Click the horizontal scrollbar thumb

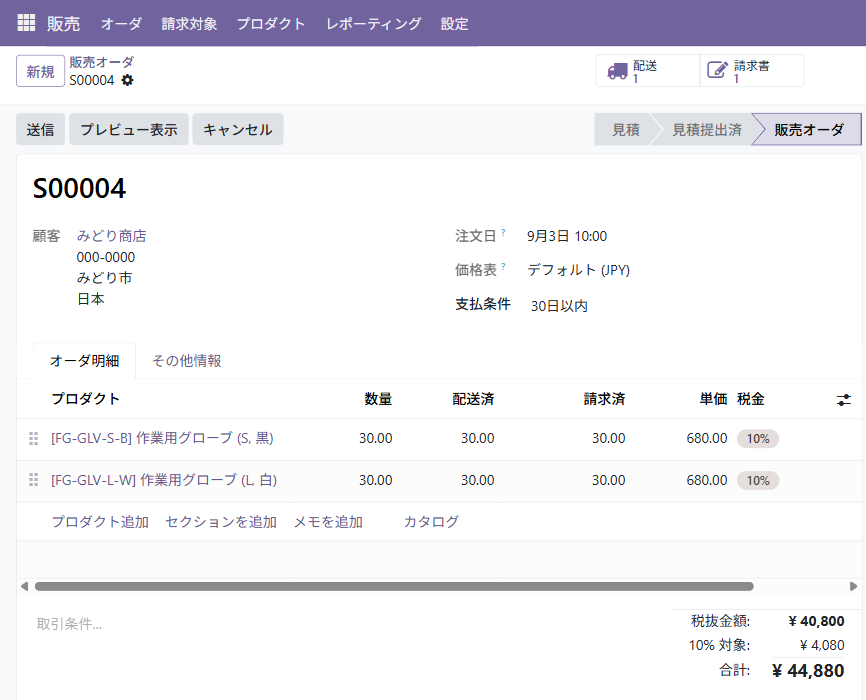pos(394,586)
